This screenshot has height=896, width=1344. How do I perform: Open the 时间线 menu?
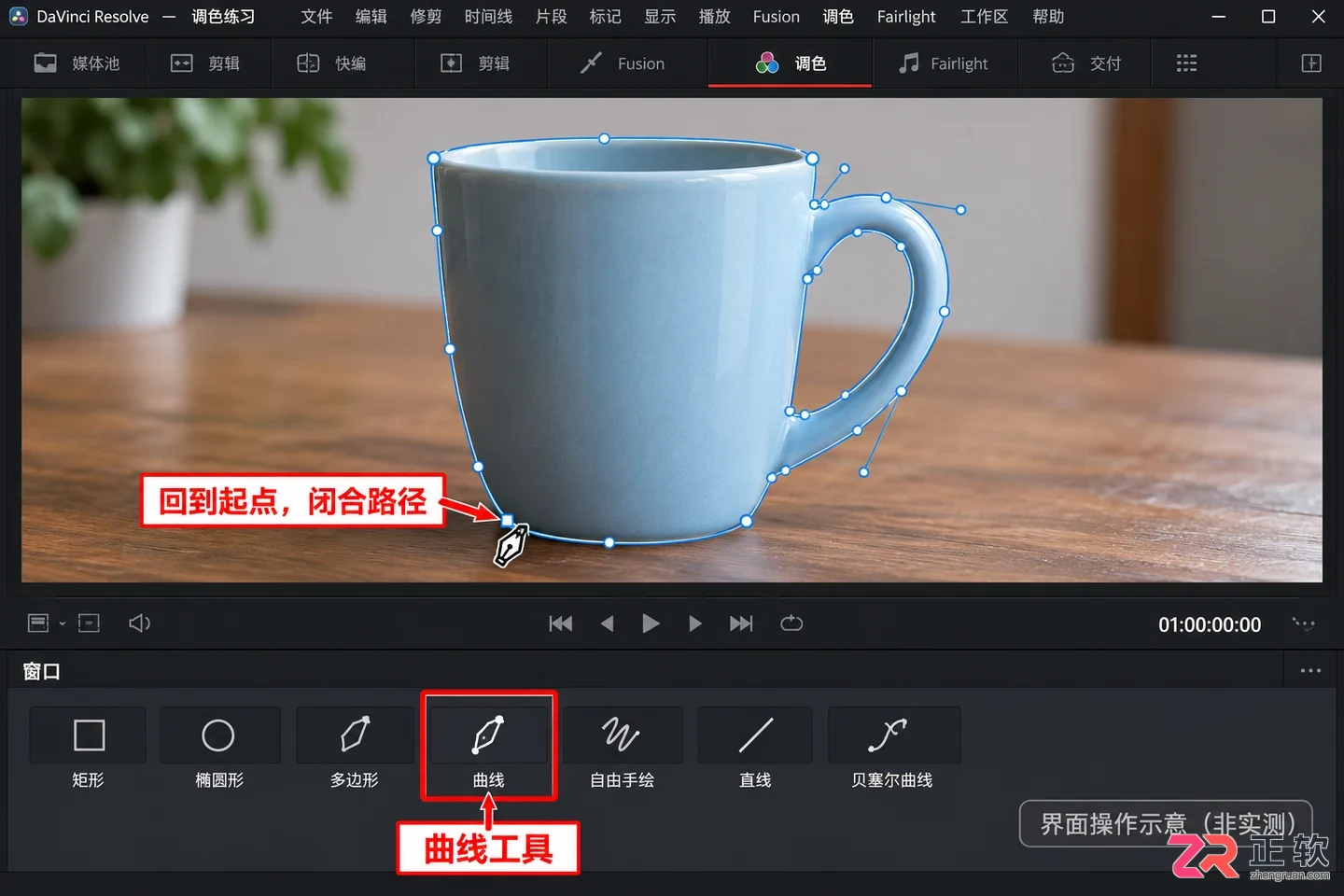tap(488, 17)
